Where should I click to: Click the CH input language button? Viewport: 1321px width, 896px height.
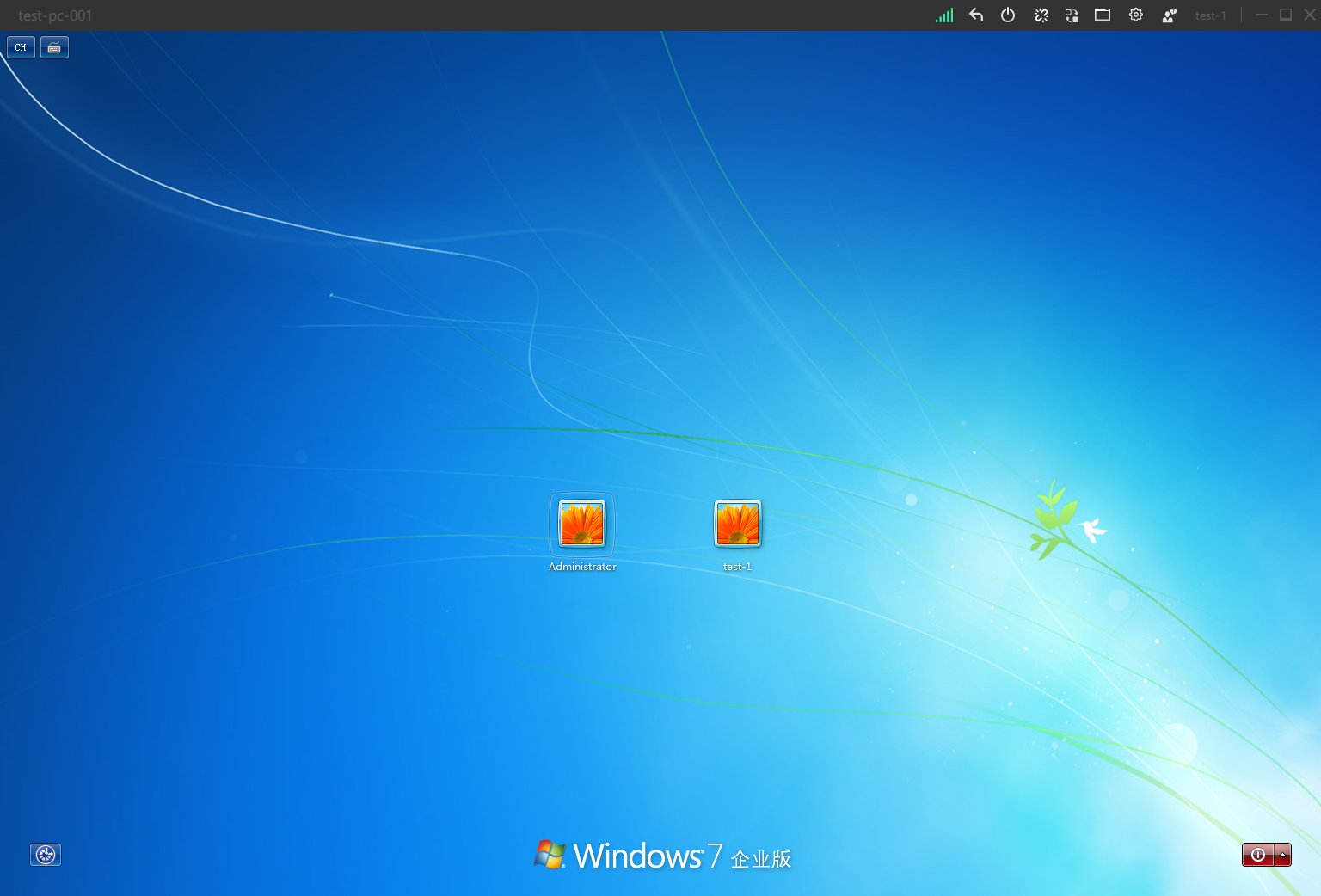coord(21,47)
